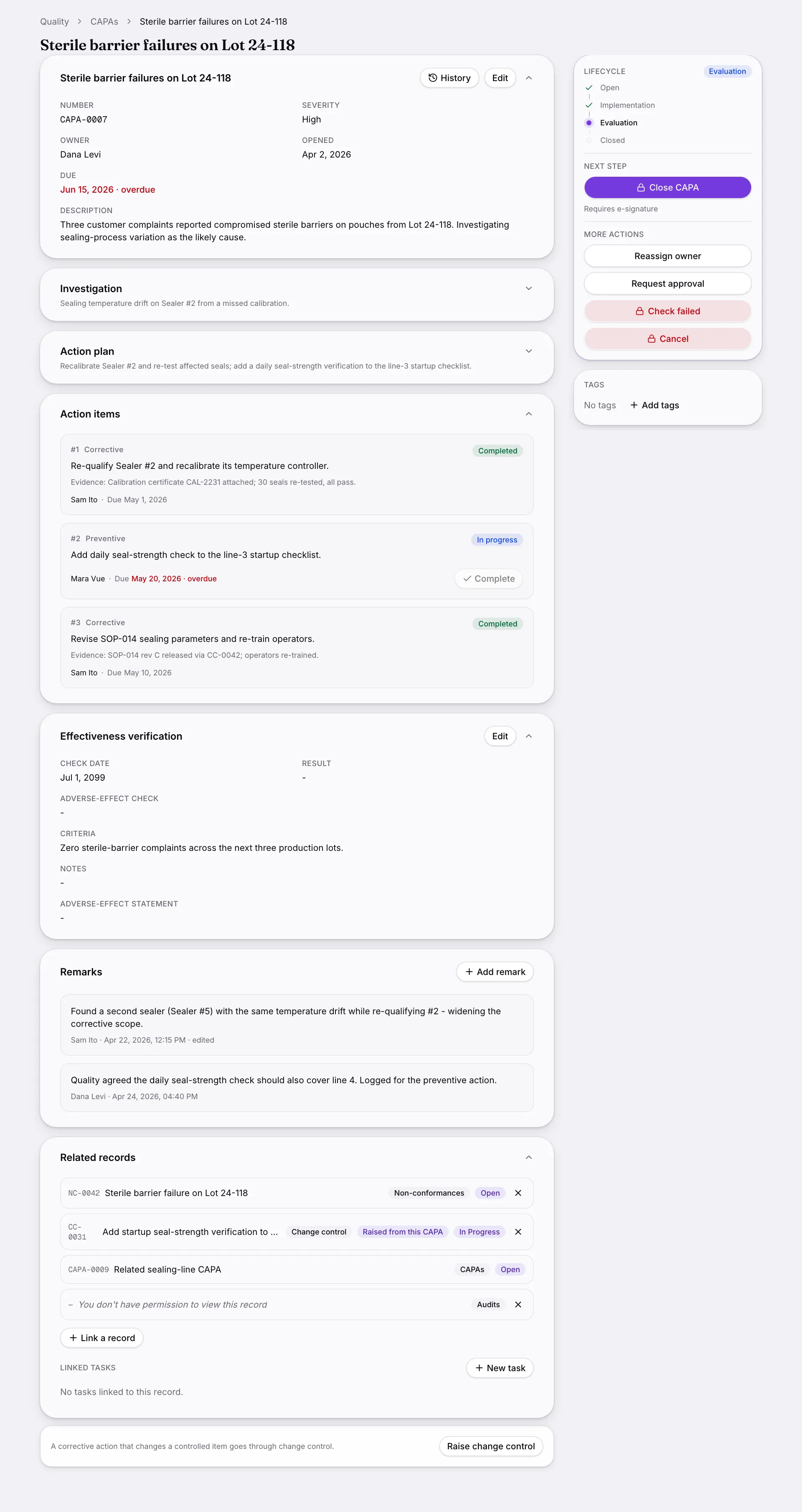802x1512 pixels.
Task: Collapse the Action items section
Action: [x=528, y=414]
